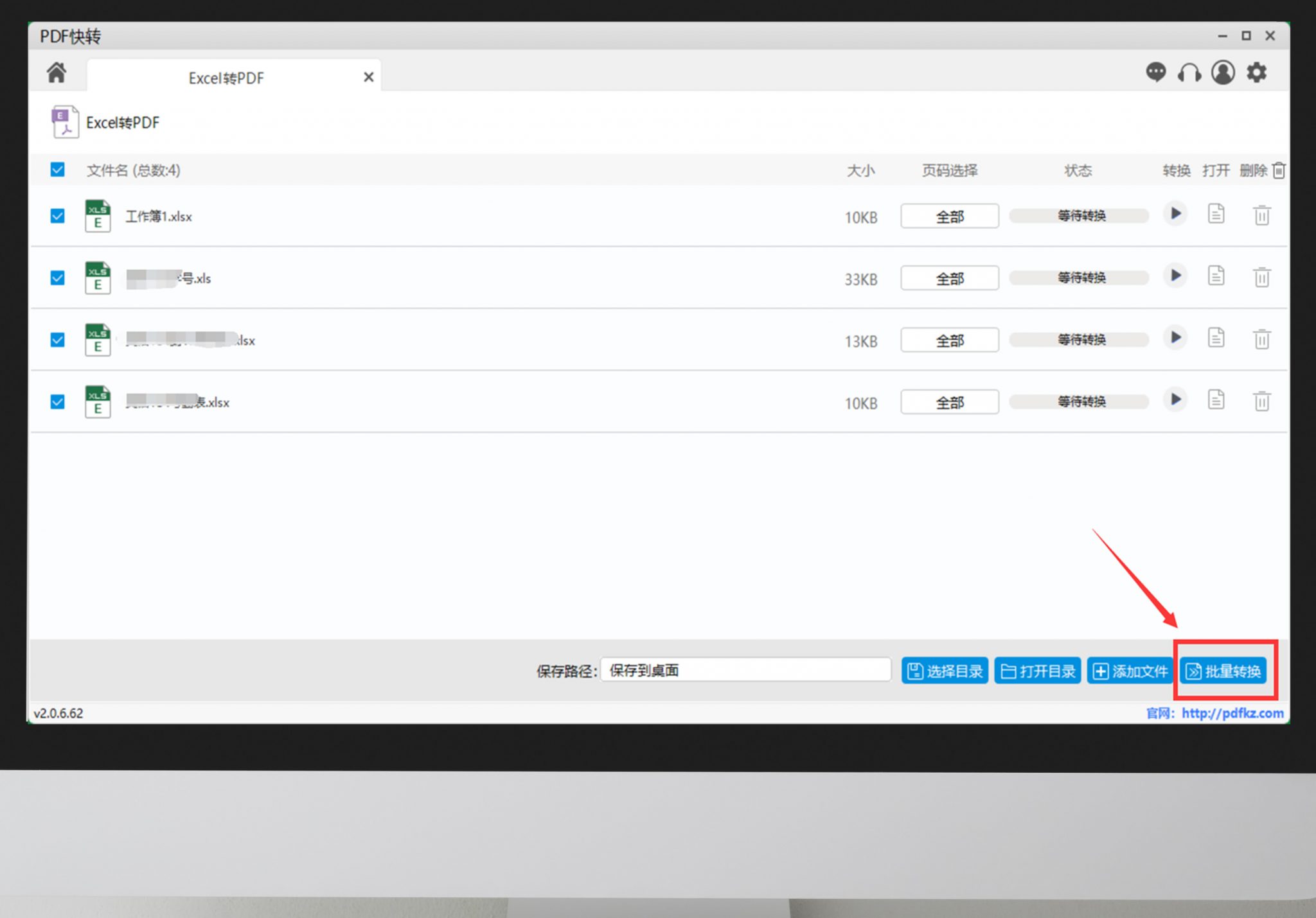Screen dimensions: 1316x918
Task: Select the Excel转PDF tab
Action: click(x=226, y=78)
